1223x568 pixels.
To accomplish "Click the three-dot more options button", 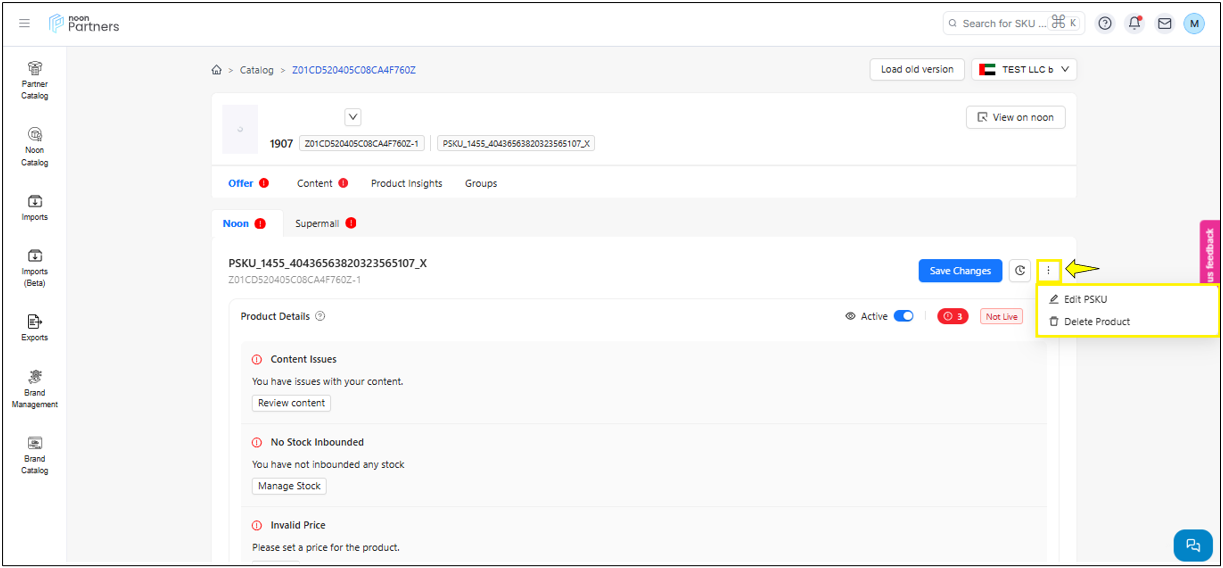I will 1048,270.
